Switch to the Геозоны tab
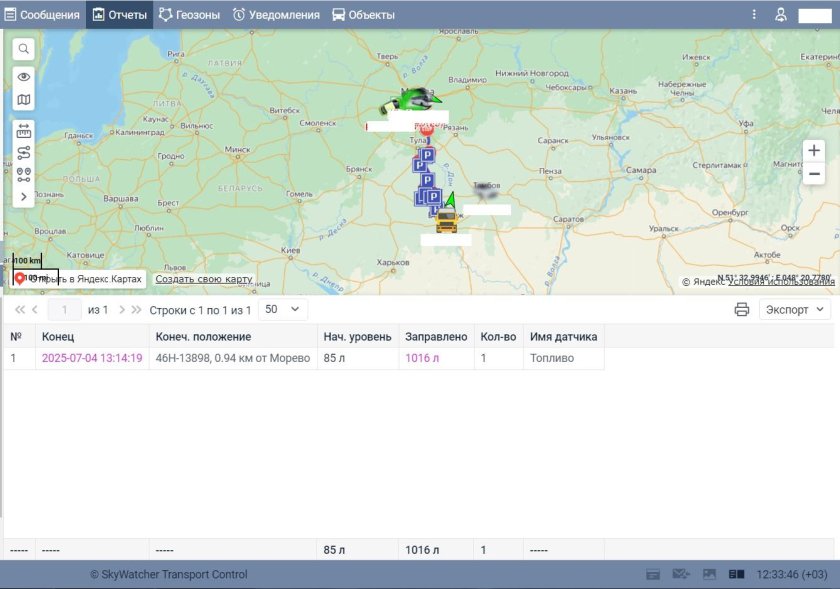This screenshot has height=589, width=840. click(189, 15)
